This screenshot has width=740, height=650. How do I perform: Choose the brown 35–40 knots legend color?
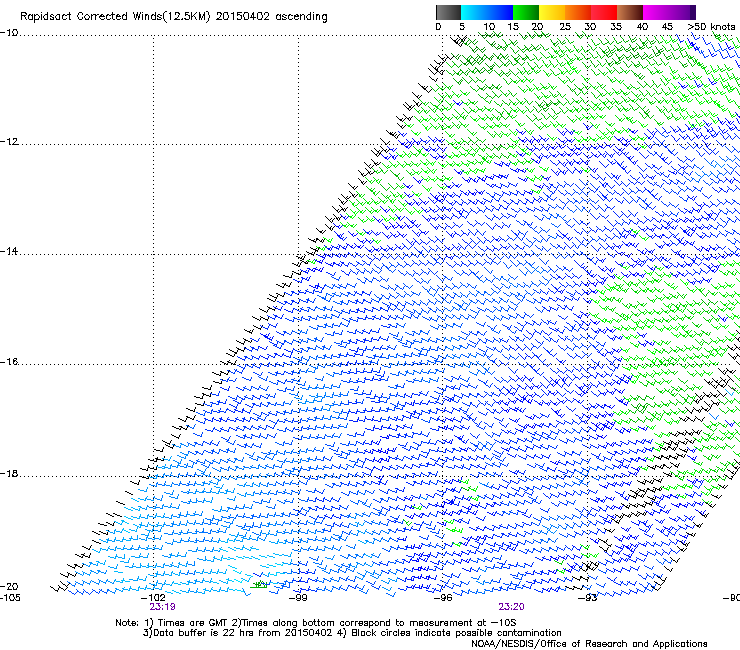click(x=630, y=12)
